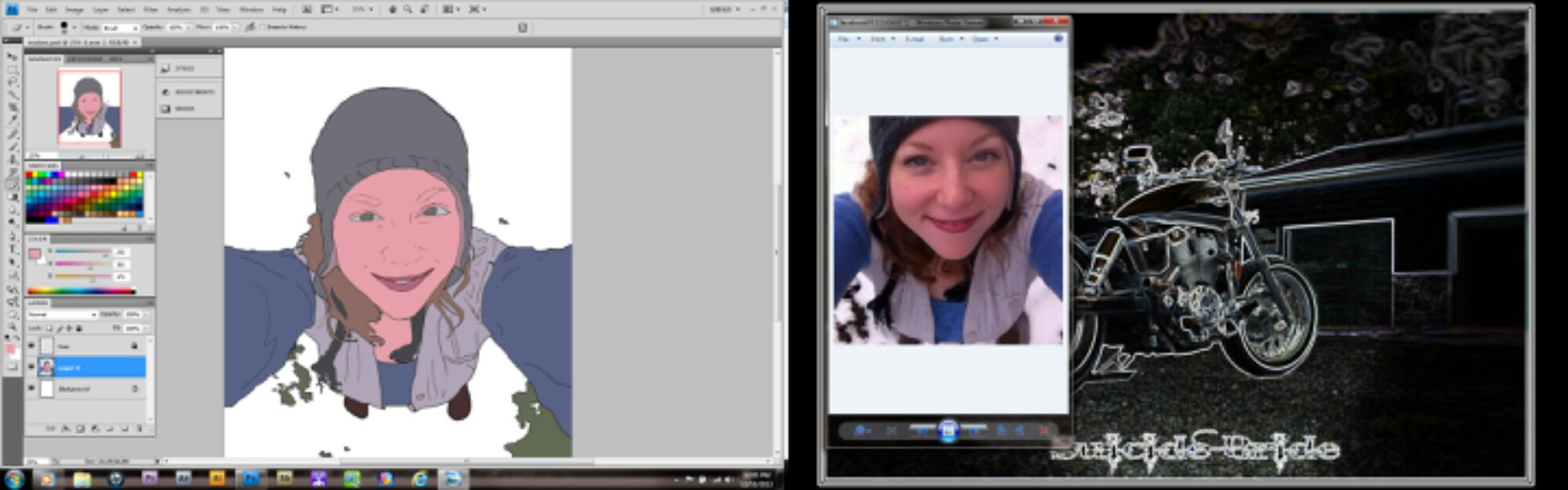The height and width of the screenshot is (490, 1568).
Task: Click the Windows Start button
Action: 14,478
